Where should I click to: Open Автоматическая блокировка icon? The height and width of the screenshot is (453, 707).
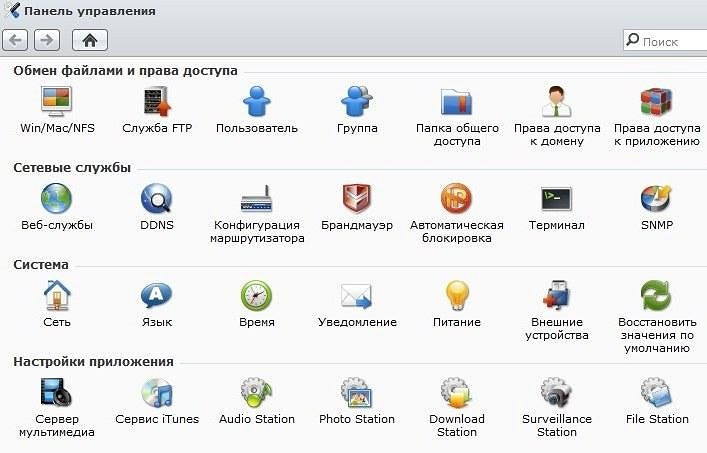tap(456, 198)
